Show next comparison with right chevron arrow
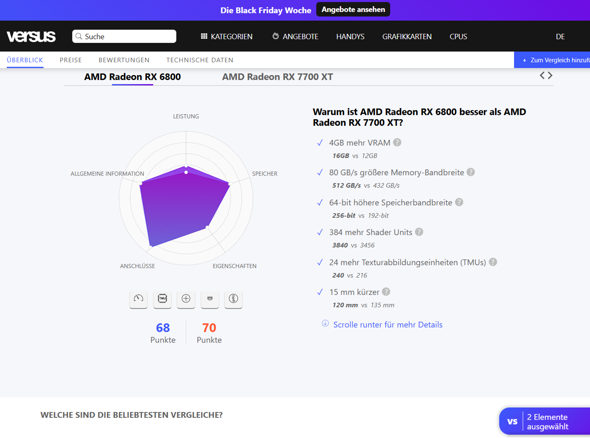The image size is (590, 438). (x=550, y=75)
